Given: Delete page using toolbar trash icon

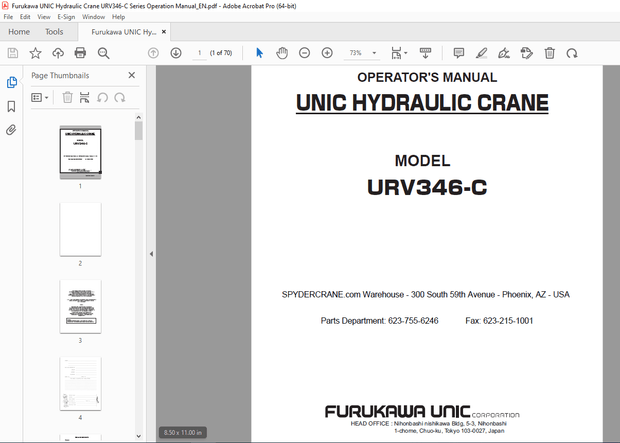Looking at the screenshot, I should (550, 53).
